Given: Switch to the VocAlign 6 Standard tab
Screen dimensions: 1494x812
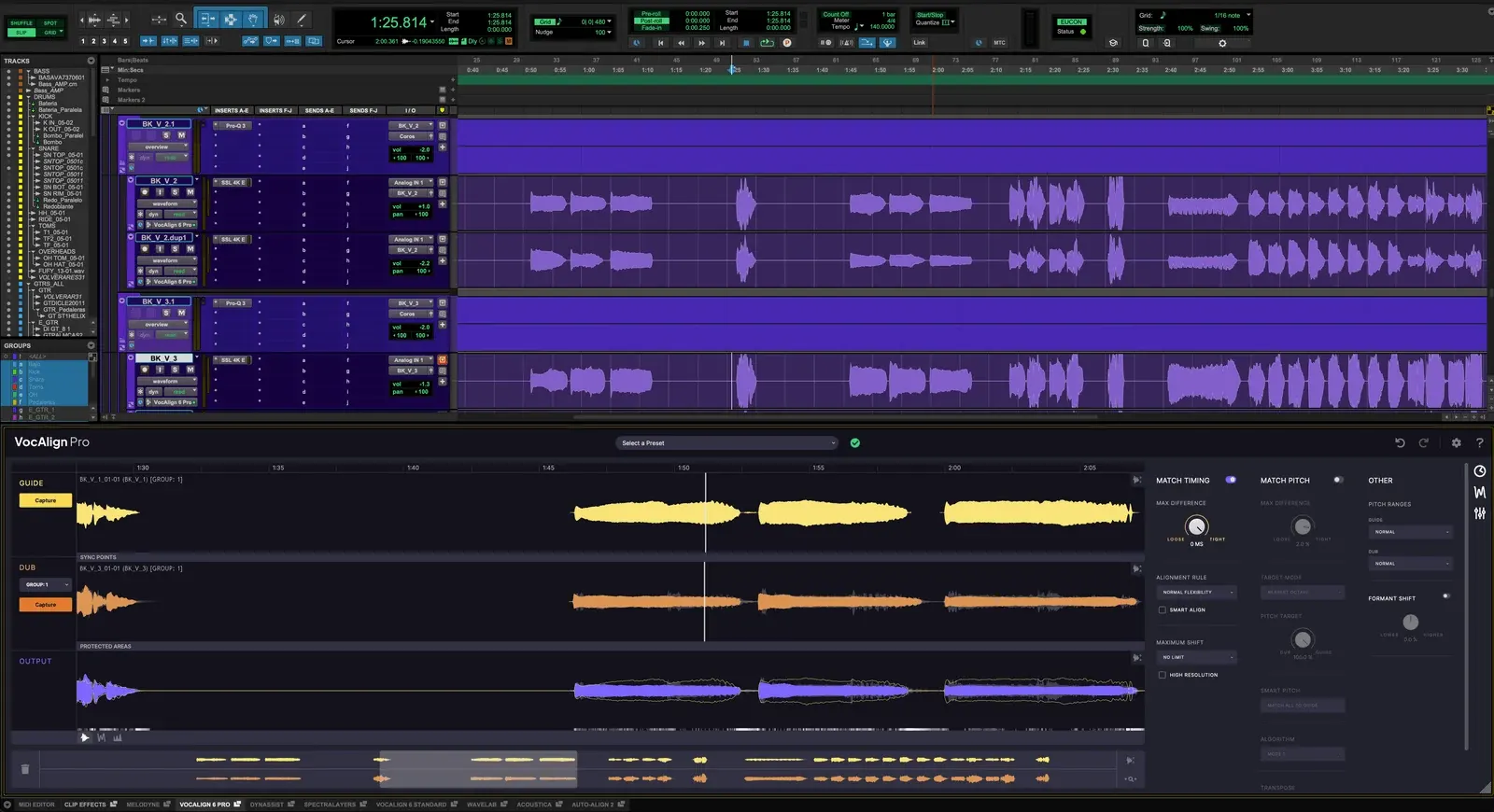Looking at the screenshot, I should [416, 804].
